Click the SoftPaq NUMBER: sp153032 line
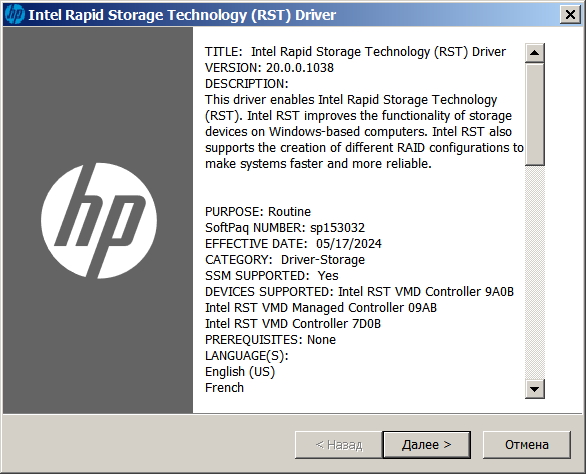 (x=285, y=228)
